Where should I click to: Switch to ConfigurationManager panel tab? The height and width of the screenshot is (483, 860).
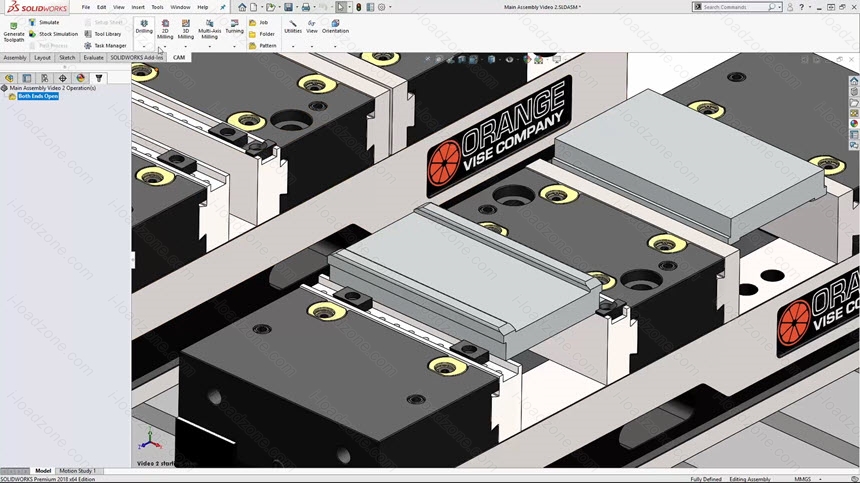coord(45,78)
